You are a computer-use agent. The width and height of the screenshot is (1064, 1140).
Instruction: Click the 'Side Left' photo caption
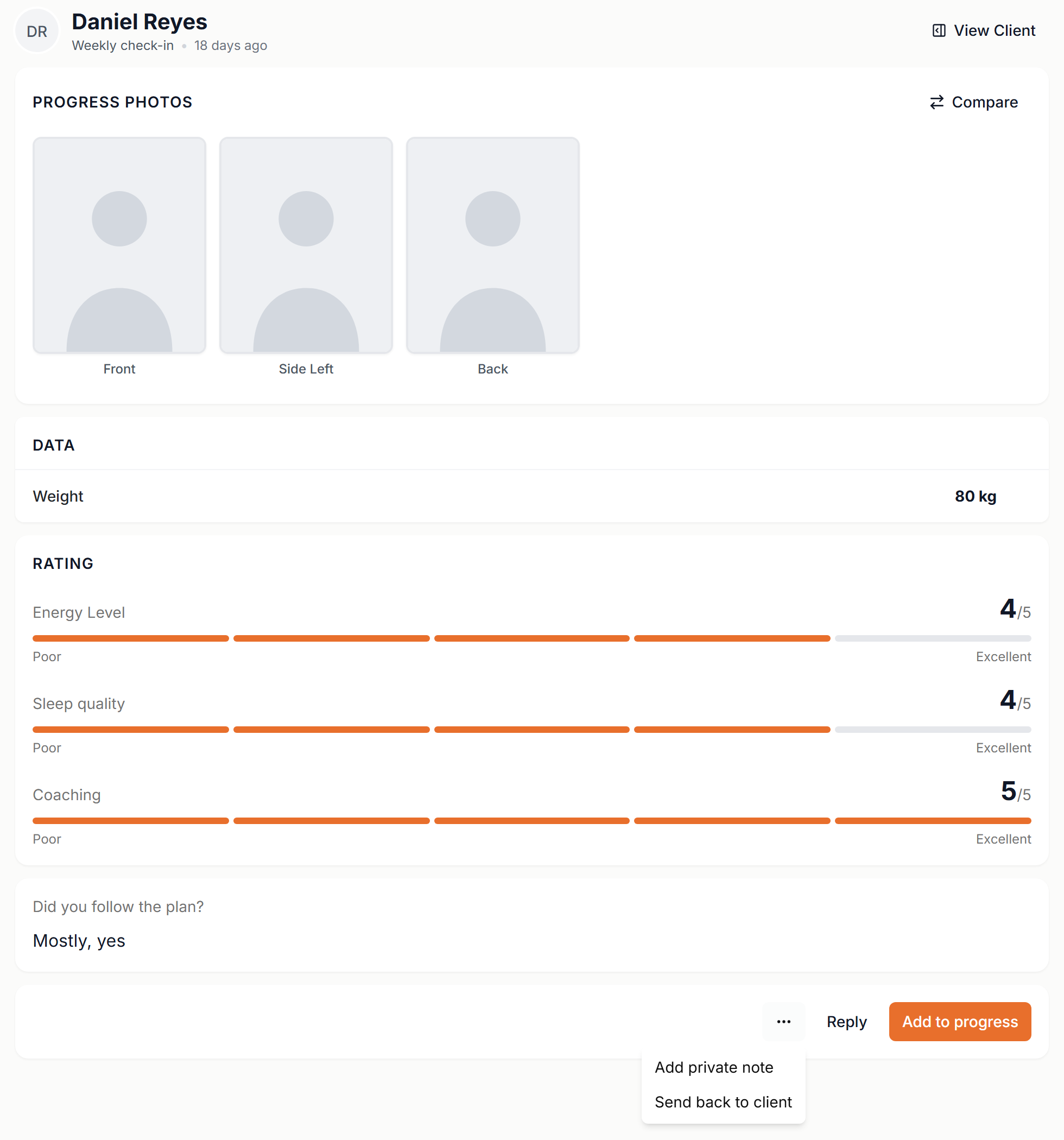tap(306, 369)
